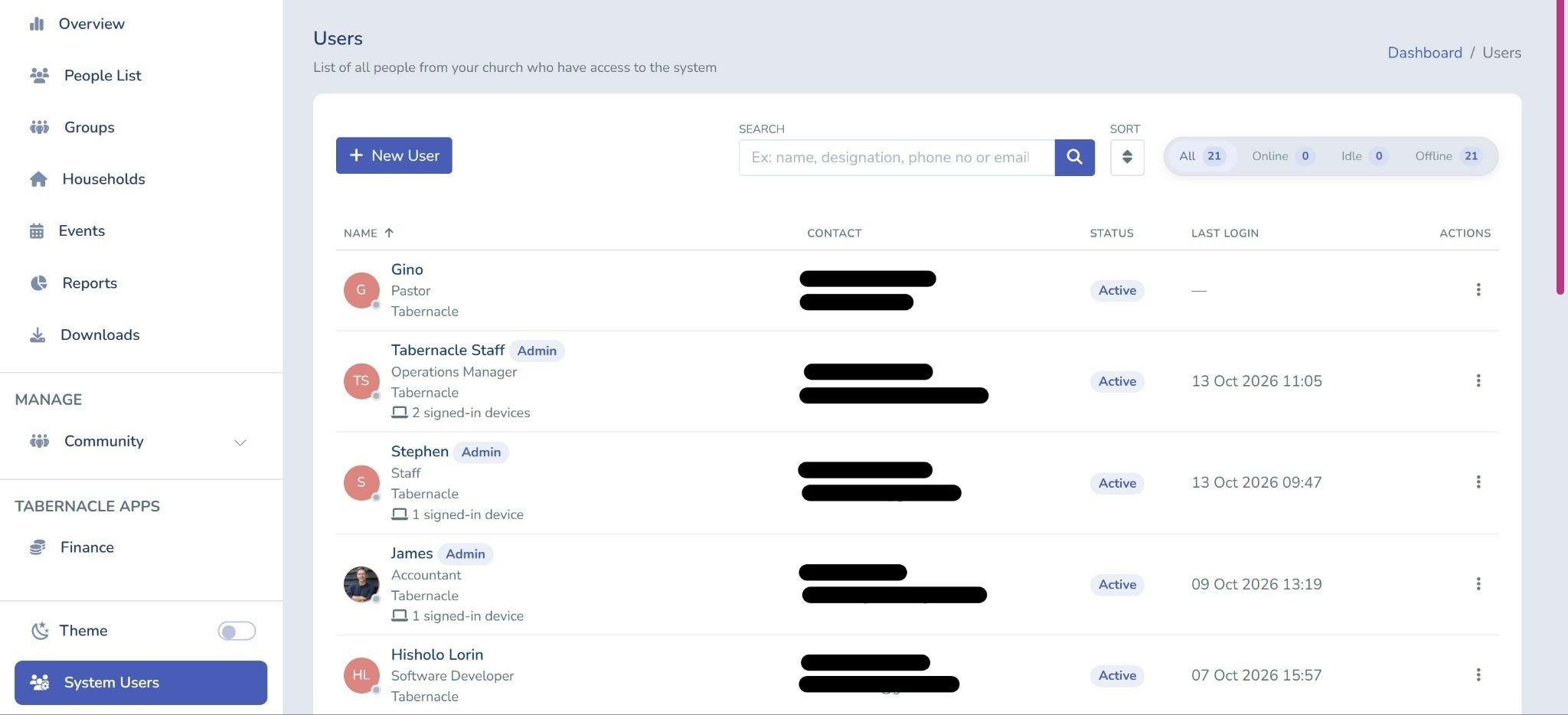
Task: Click the Theme moon icon
Action: (x=39, y=631)
